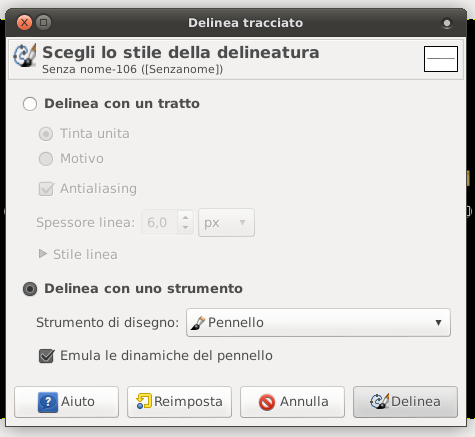Click the round dot icon in title bar
Image resolution: width=475 pixels, height=437 pixels.
[x=447, y=23]
